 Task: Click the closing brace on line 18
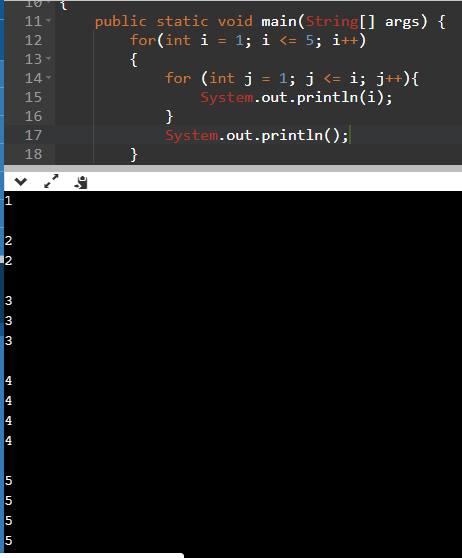pos(134,154)
